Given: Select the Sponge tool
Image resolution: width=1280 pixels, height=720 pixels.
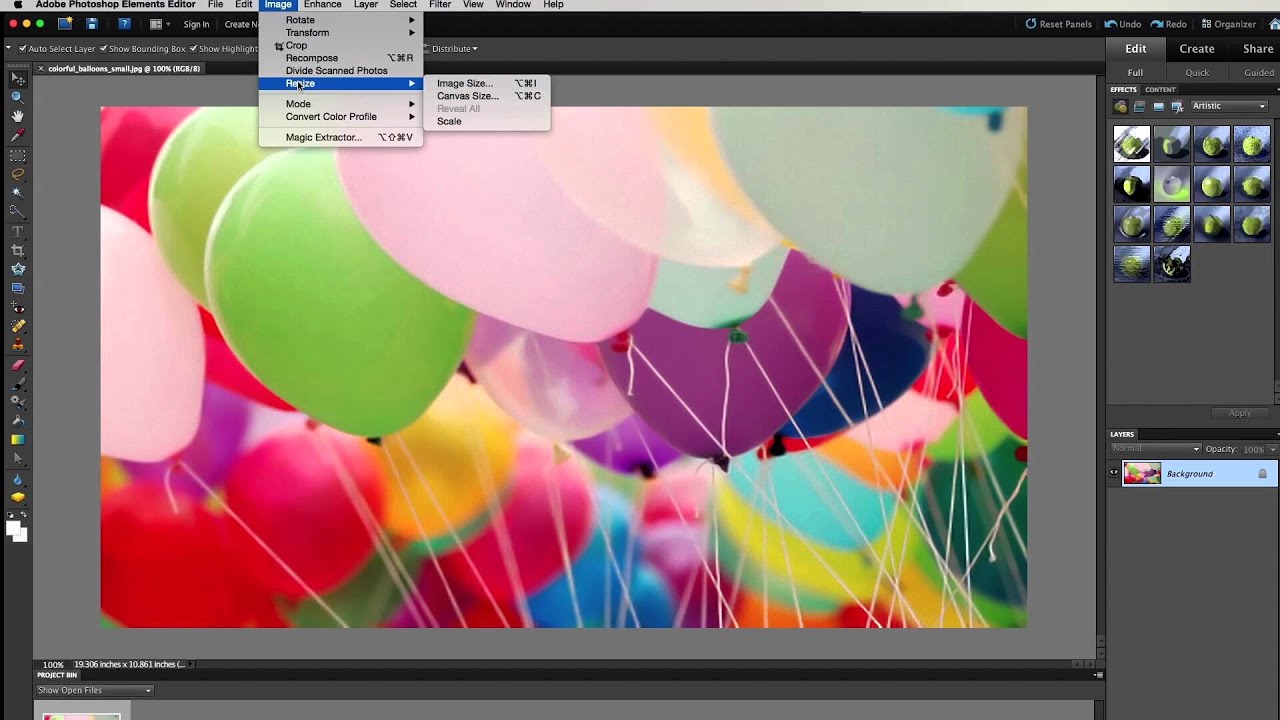Looking at the screenshot, I should (18, 499).
